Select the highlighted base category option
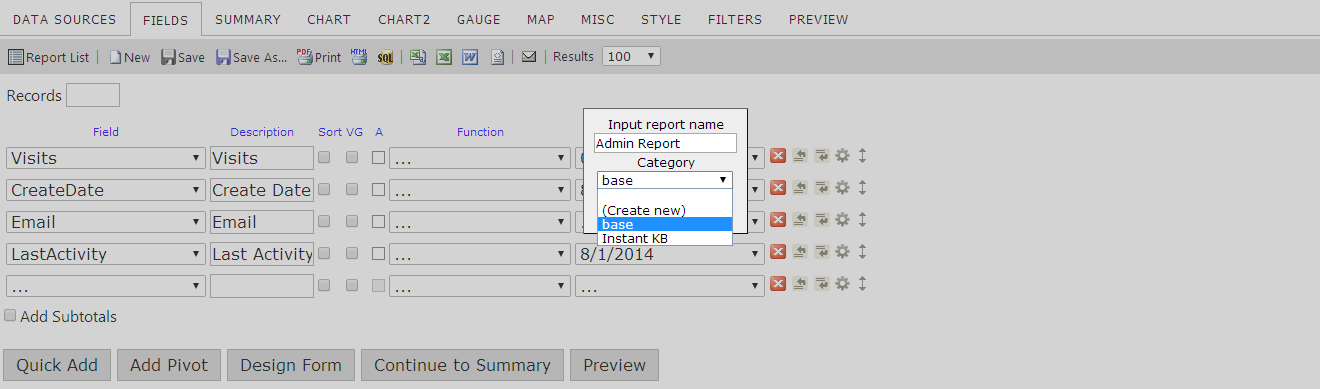Screen dimensions: 1320x389 coord(665,224)
